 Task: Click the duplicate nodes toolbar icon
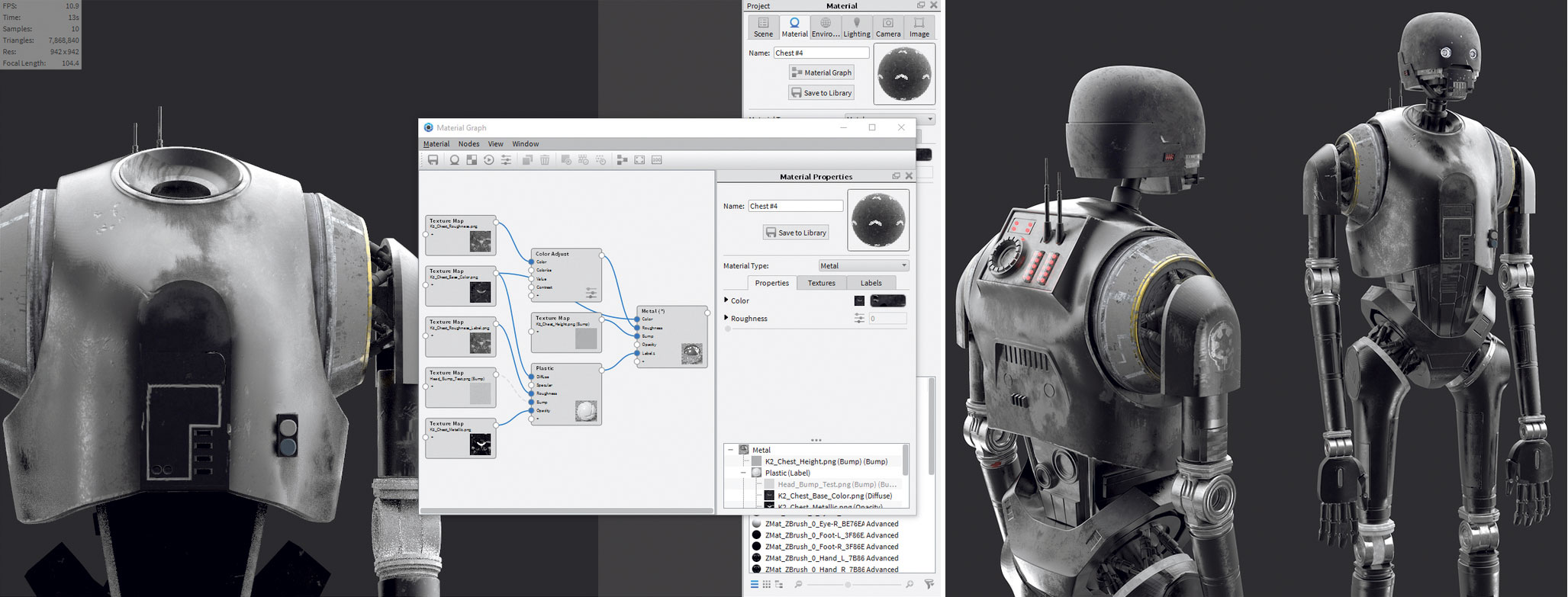527,160
